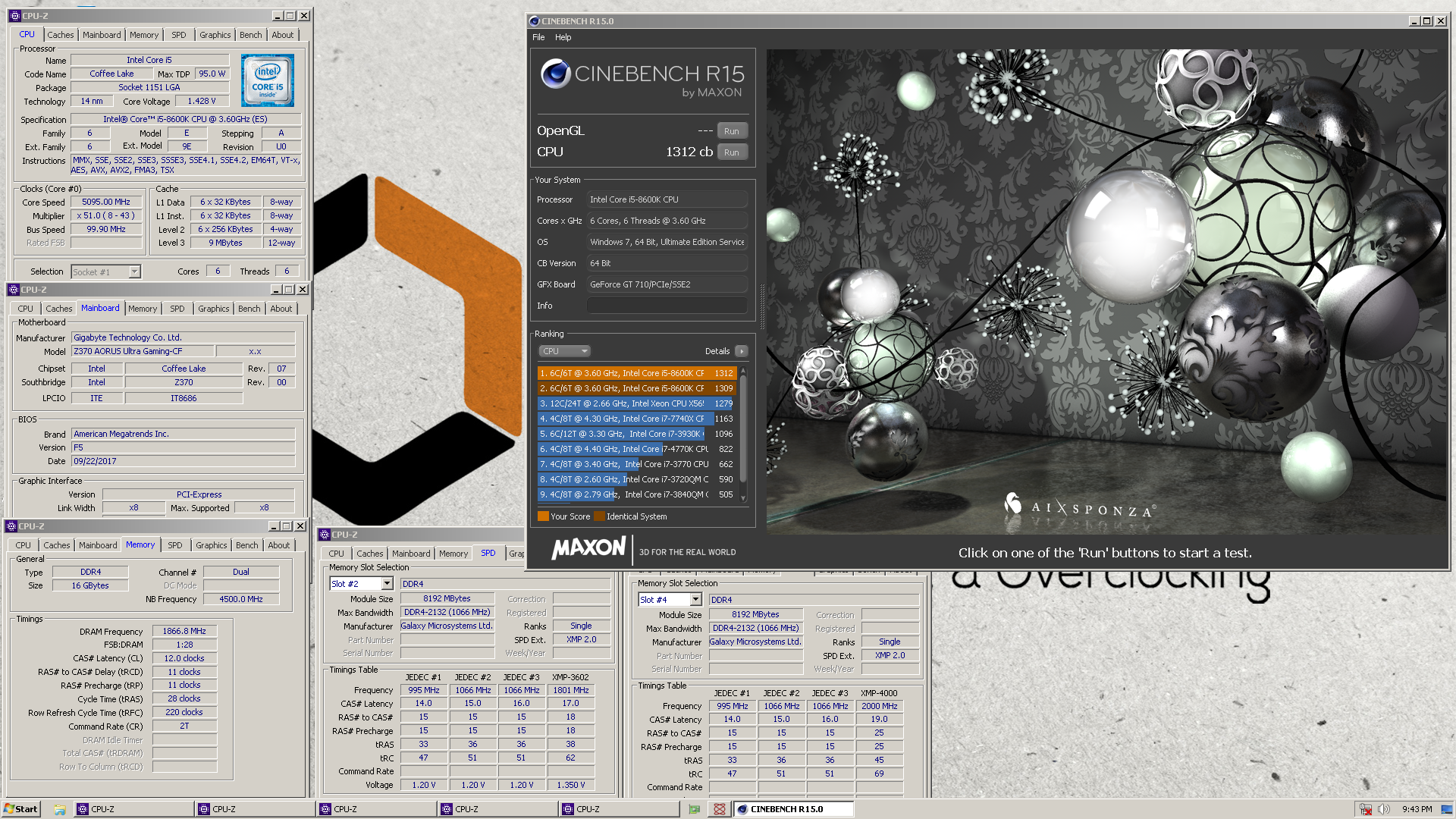Click the up arrow of the Ranking list scrollbar
1456x819 pixels.
tap(743, 371)
